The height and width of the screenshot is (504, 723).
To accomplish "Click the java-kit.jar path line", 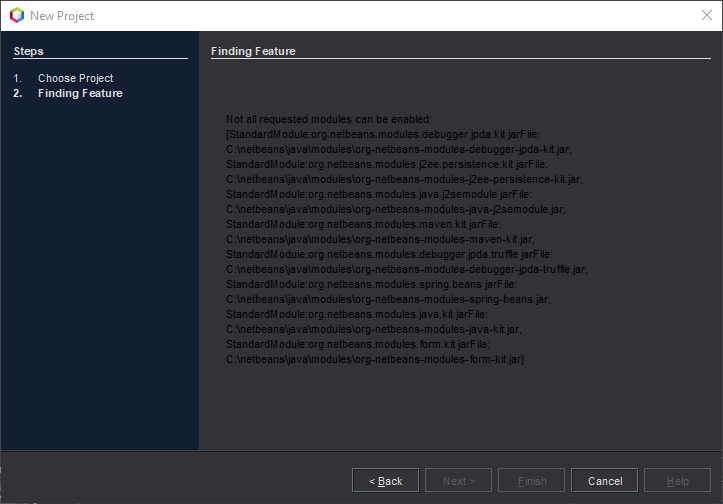I will [374, 329].
